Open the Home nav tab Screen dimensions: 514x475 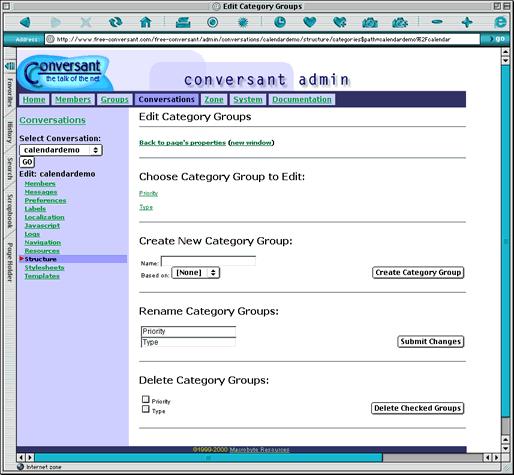pyautogui.click(x=34, y=99)
